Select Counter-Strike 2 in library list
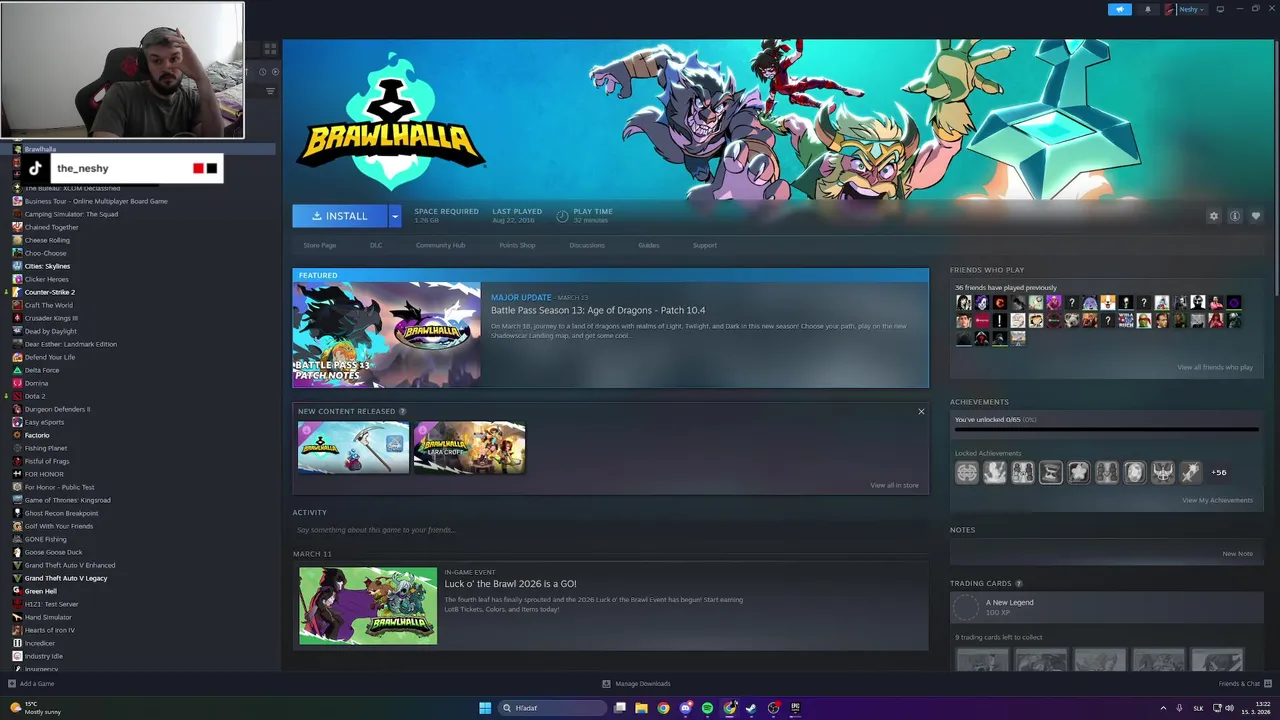This screenshot has width=1280, height=720. pos(50,292)
